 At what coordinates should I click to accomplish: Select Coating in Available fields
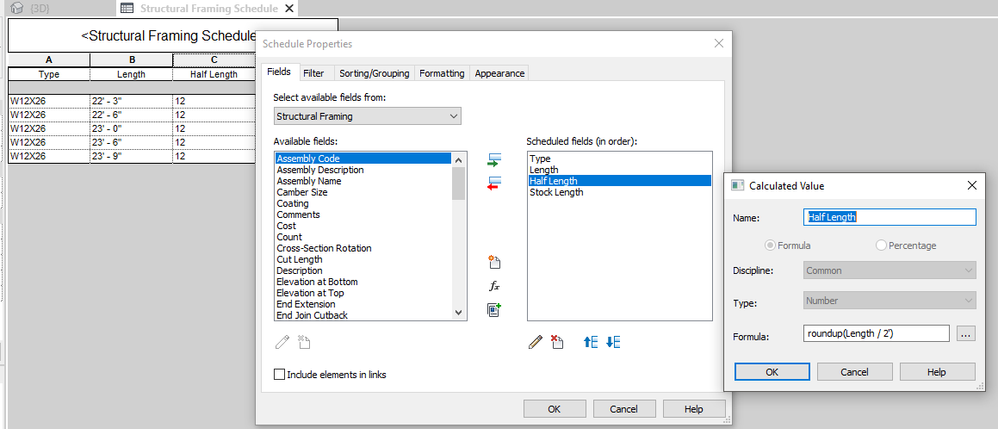tap(363, 204)
